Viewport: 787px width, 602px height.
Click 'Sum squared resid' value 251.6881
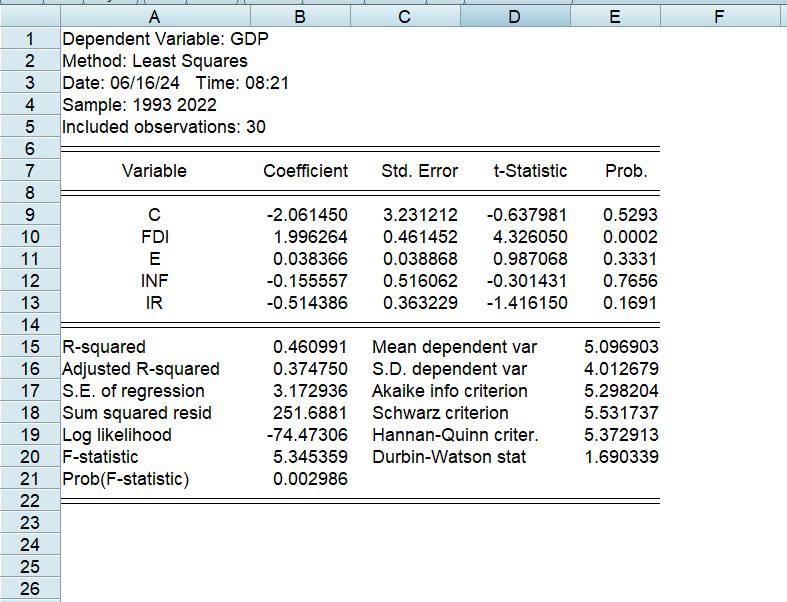pos(310,413)
